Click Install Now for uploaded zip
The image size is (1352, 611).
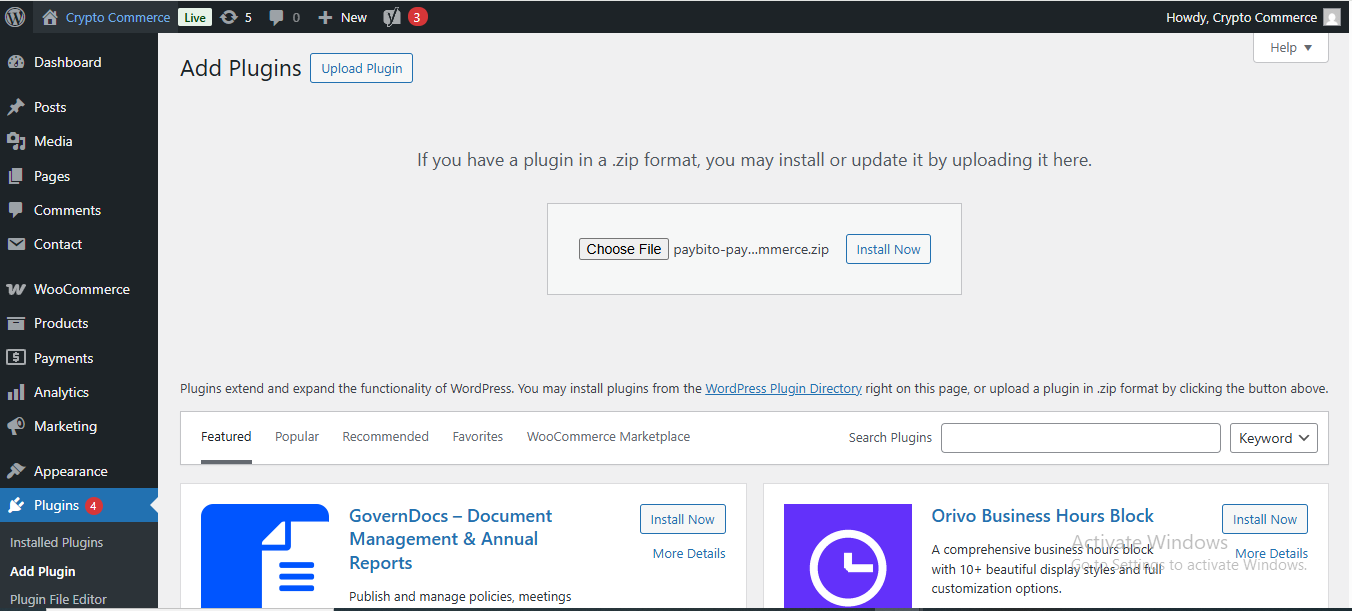pos(888,249)
